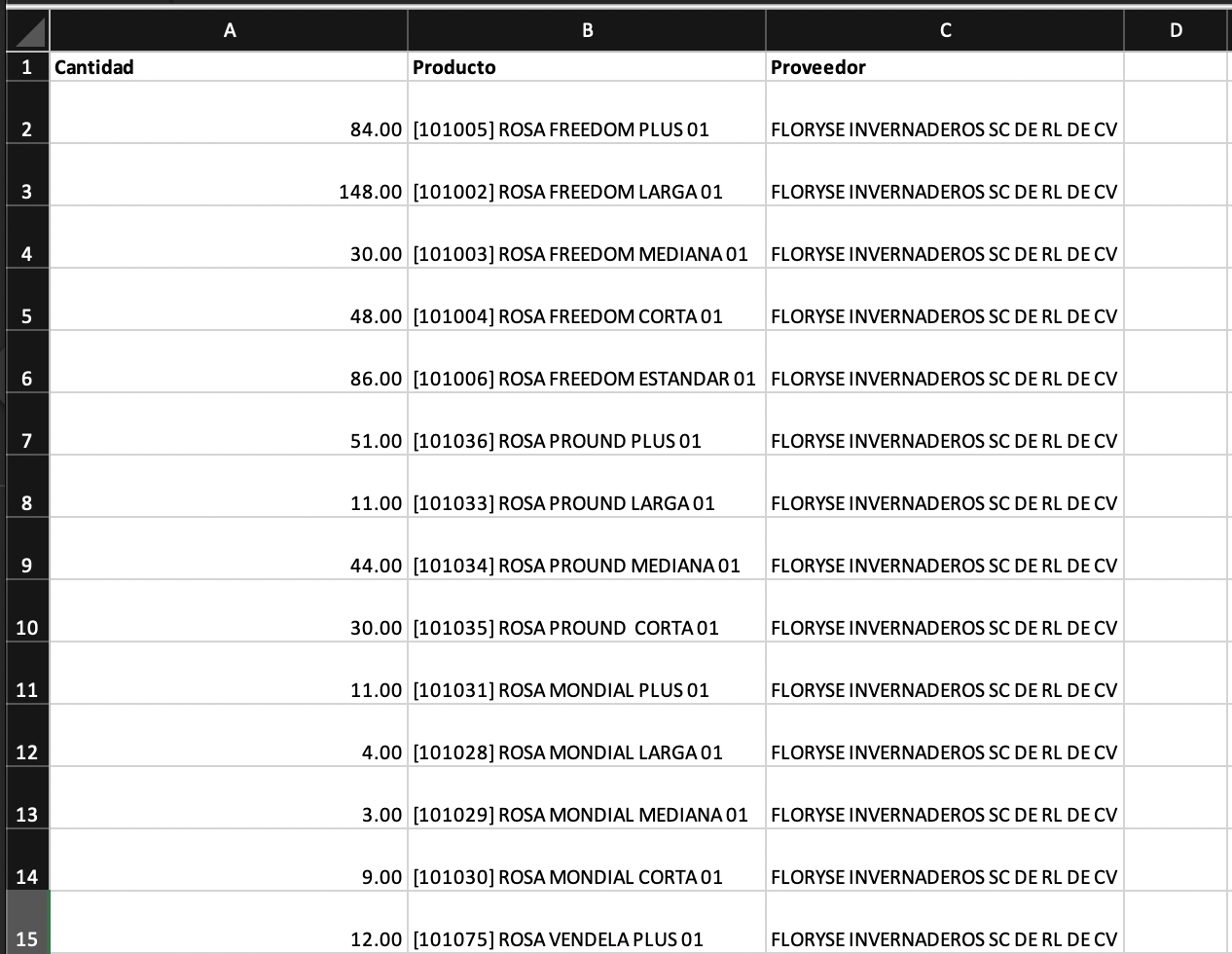Viewport: 1232px width, 954px height.
Task: Select column D header
Action: (1177, 31)
